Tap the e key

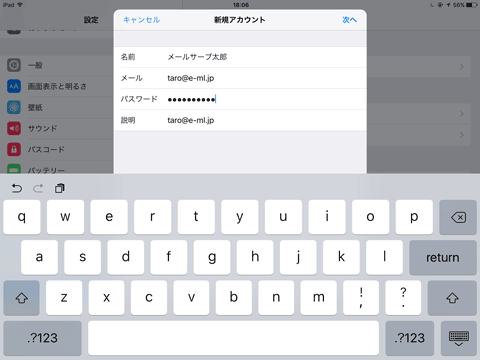click(109, 217)
